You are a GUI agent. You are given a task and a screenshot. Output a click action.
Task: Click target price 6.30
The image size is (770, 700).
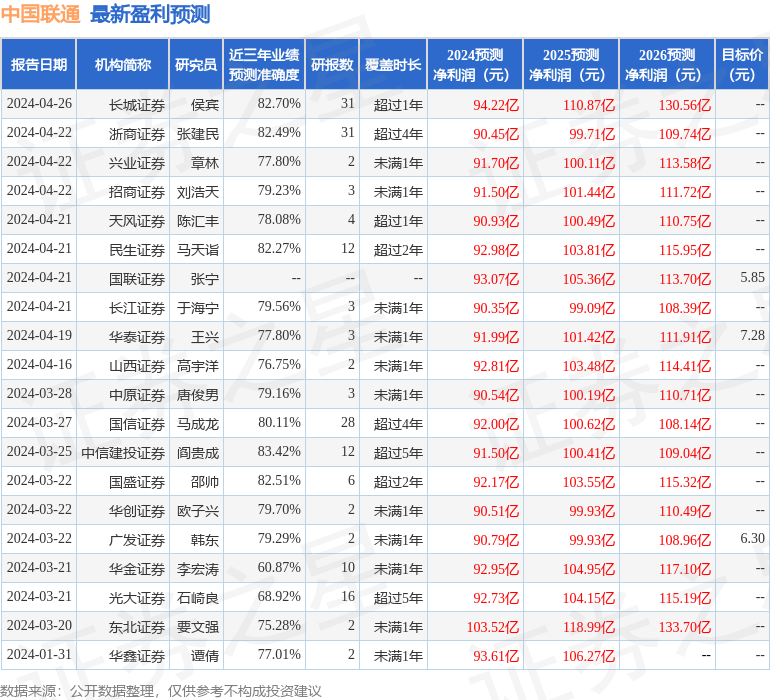752,538
